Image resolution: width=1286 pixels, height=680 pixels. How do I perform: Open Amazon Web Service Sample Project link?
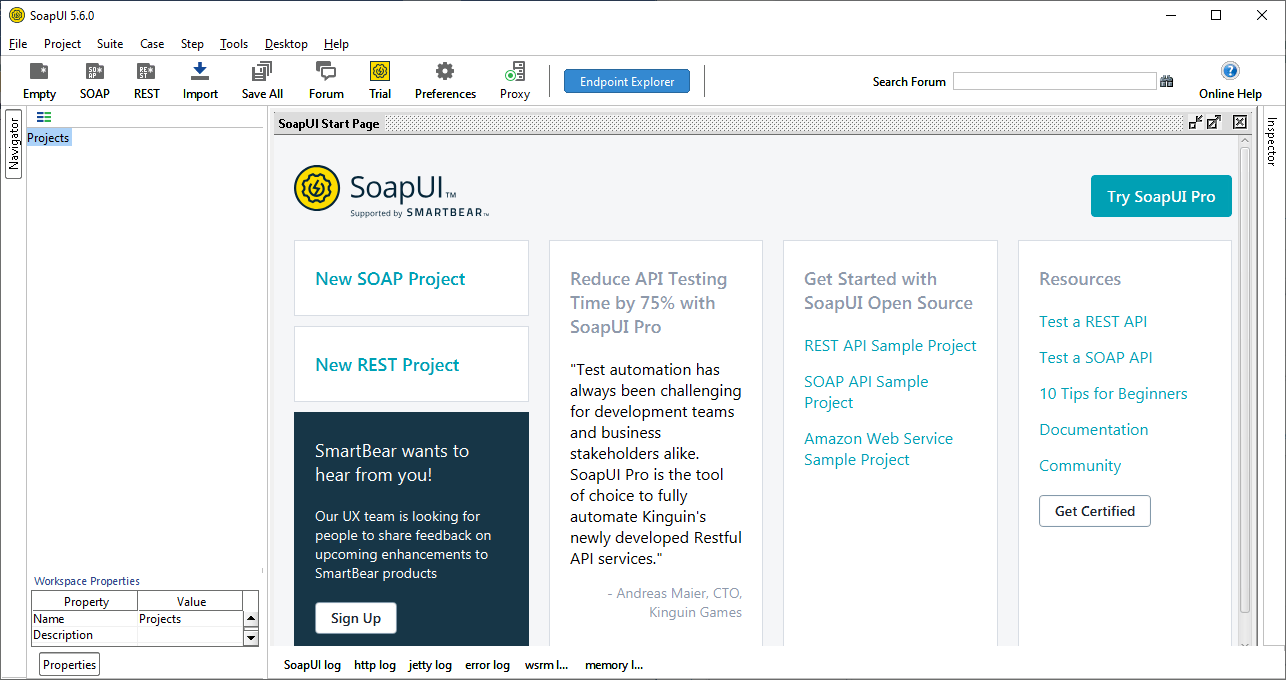(878, 449)
